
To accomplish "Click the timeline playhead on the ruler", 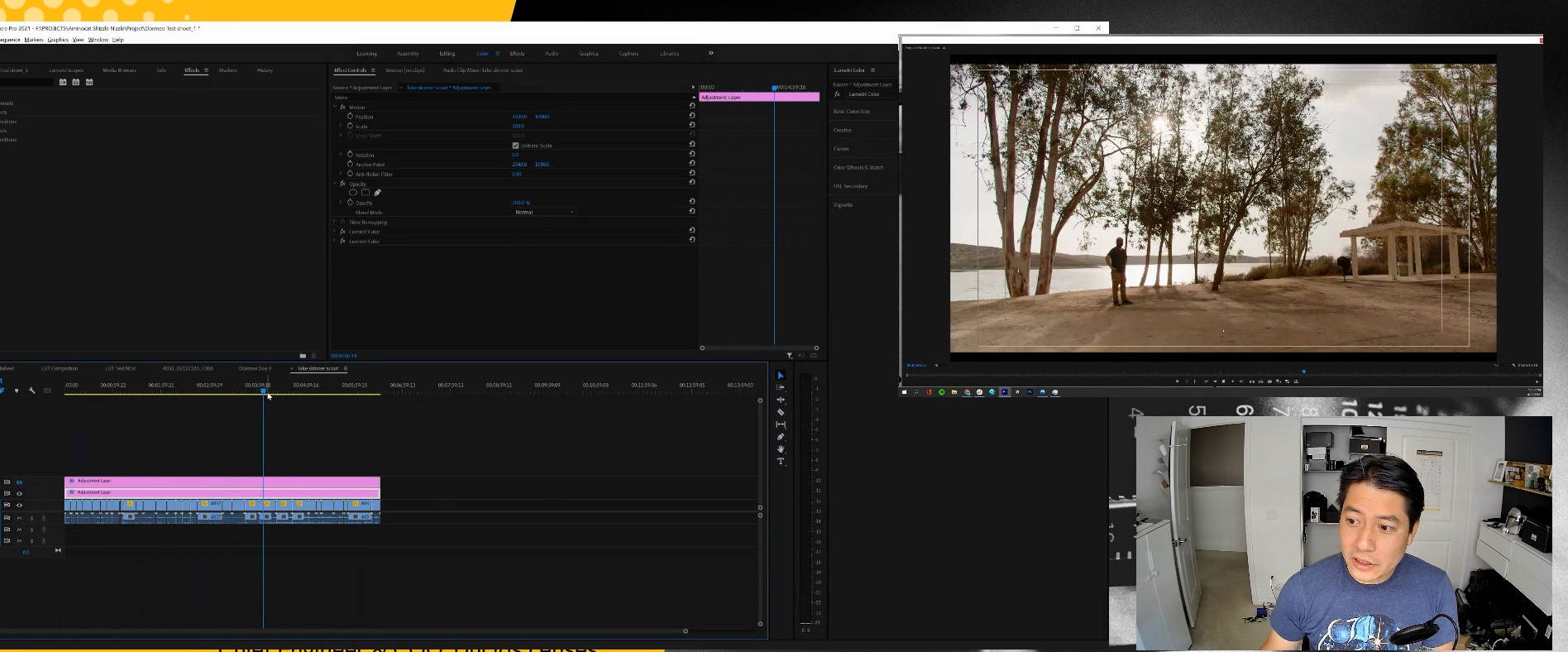I will click(x=263, y=391).
